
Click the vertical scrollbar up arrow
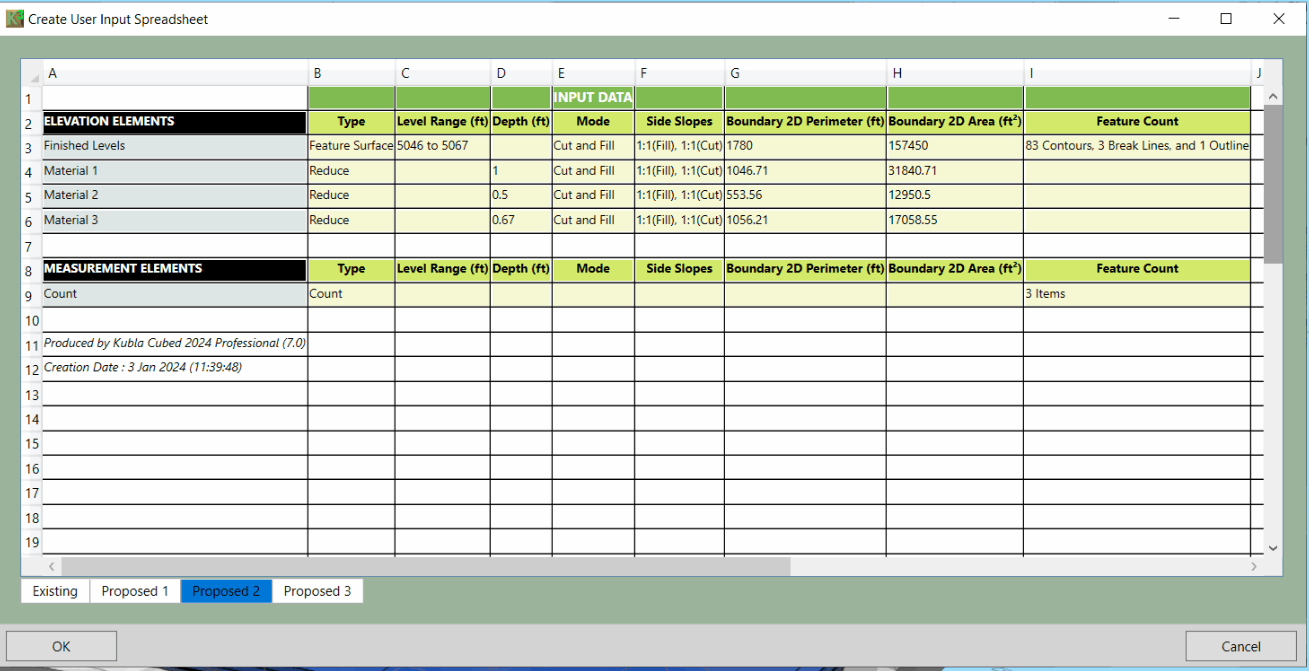pos(1273,96)
